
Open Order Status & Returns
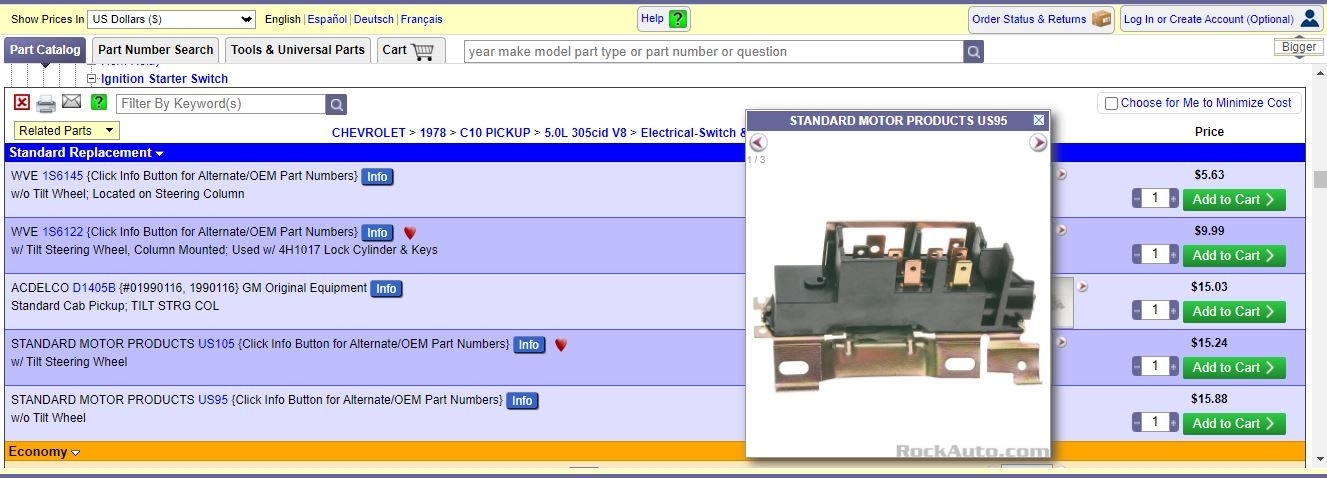(x=1041, y=19)
